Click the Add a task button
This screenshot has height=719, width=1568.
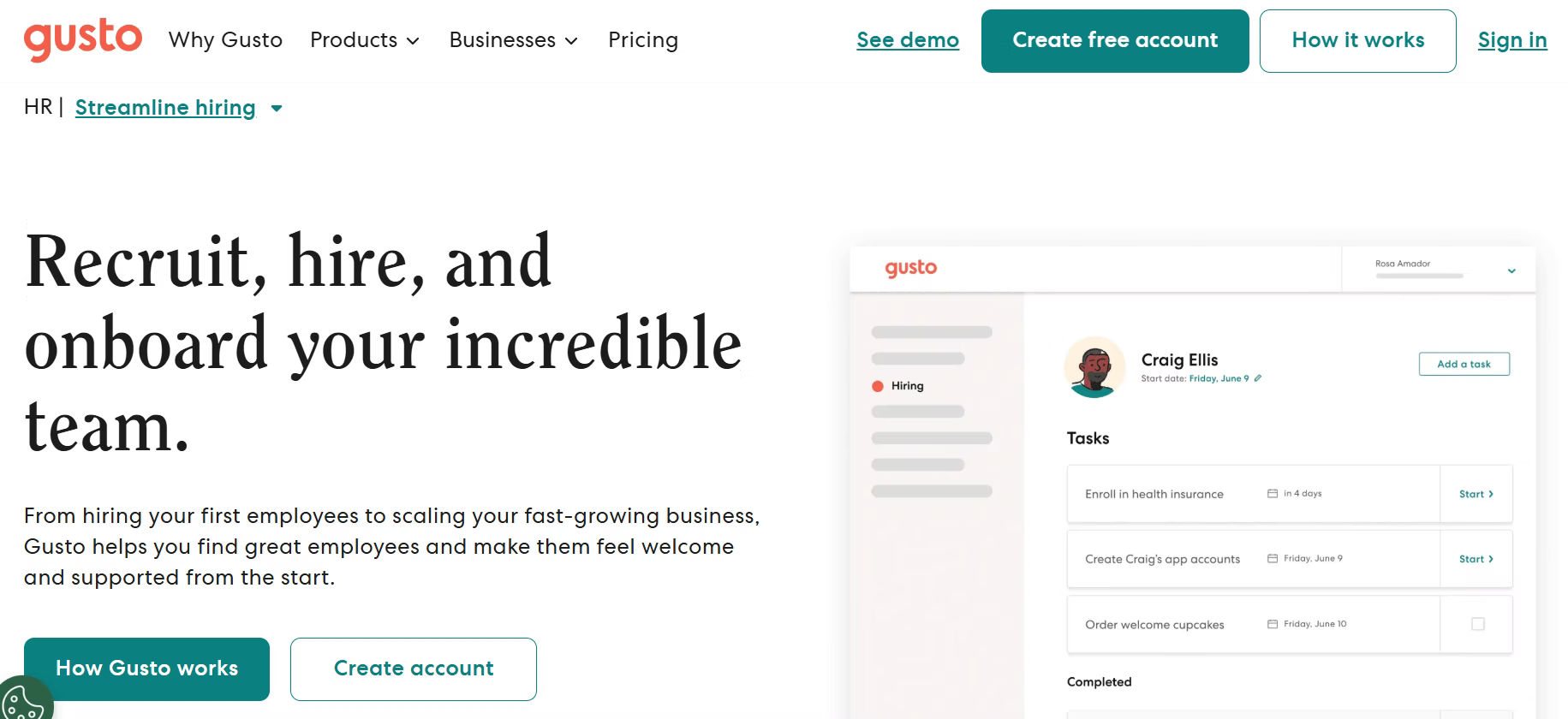[1464, 364]
